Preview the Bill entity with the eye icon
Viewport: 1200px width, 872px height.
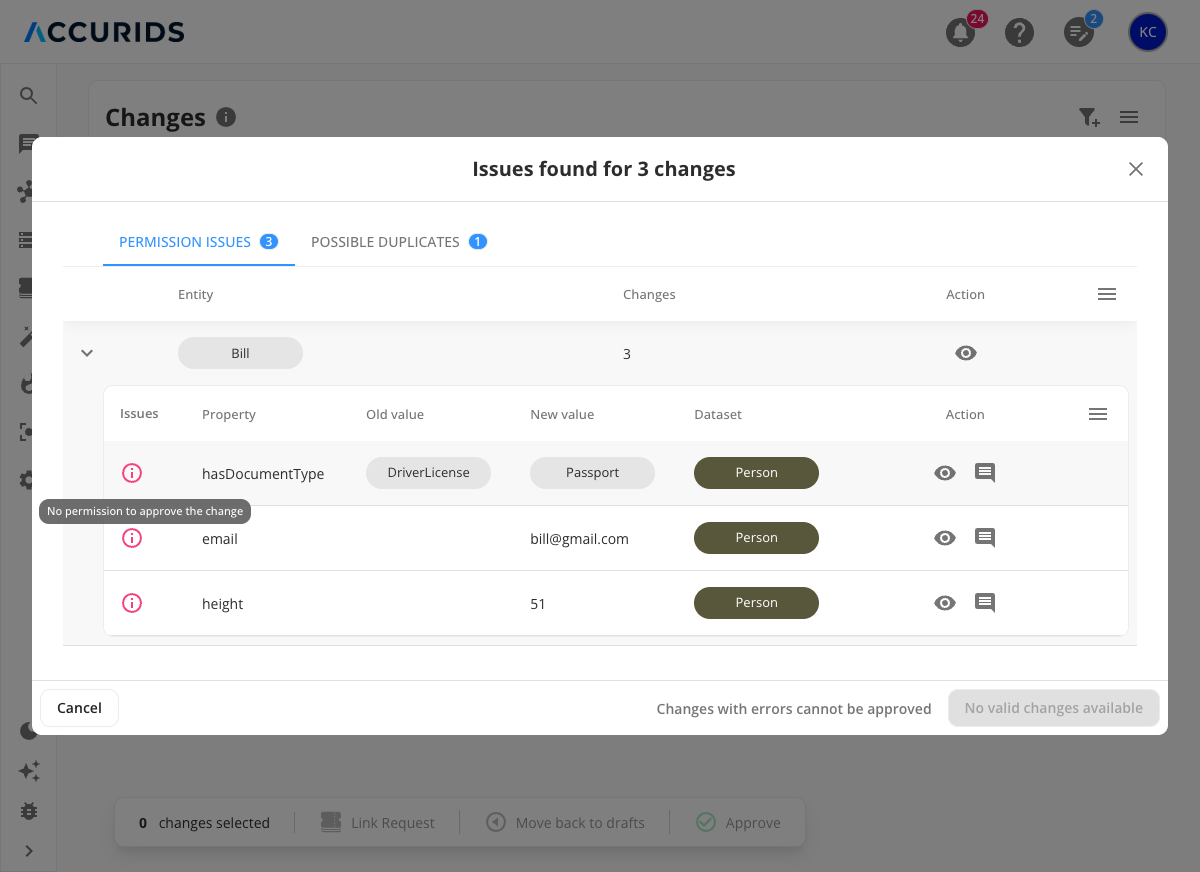pyautogui.click(x=965, y=353)
